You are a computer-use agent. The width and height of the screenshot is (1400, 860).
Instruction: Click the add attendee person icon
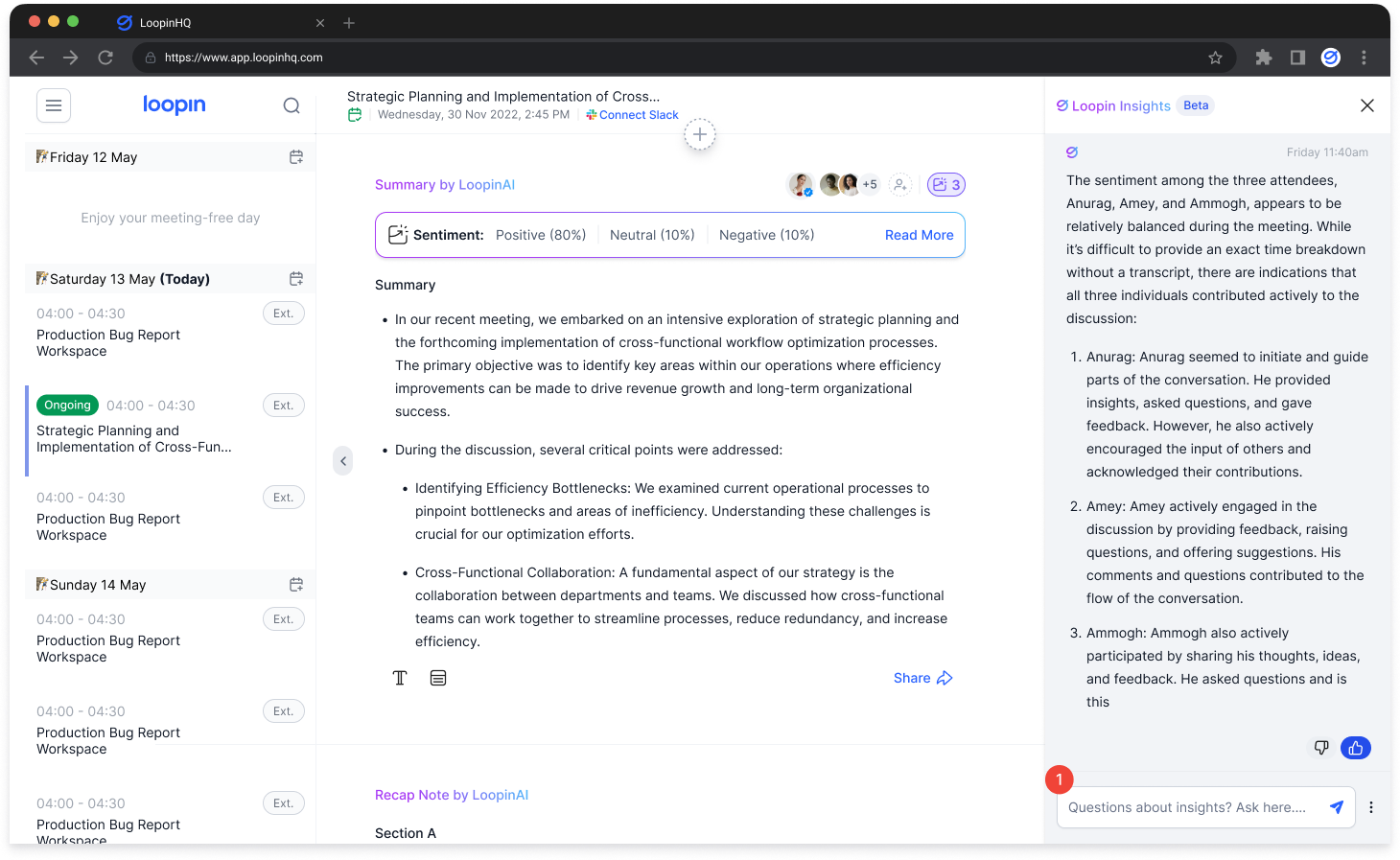(x=899, y=185)
